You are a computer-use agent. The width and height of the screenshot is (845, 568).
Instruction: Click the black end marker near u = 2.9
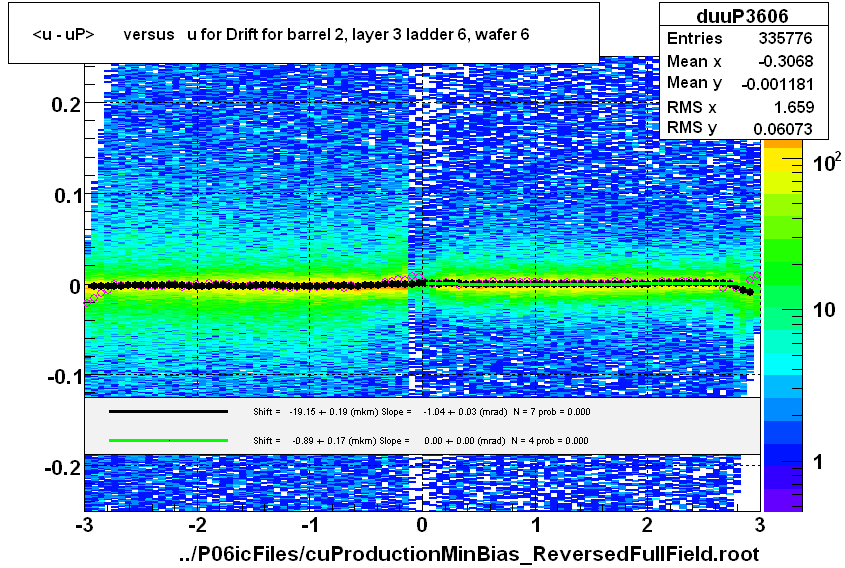749,292
